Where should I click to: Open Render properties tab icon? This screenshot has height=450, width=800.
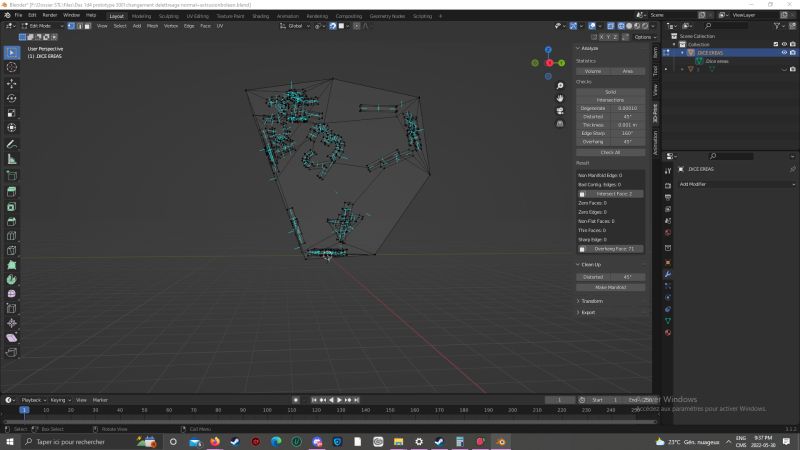pyautogui.click(x=668, y=186)
